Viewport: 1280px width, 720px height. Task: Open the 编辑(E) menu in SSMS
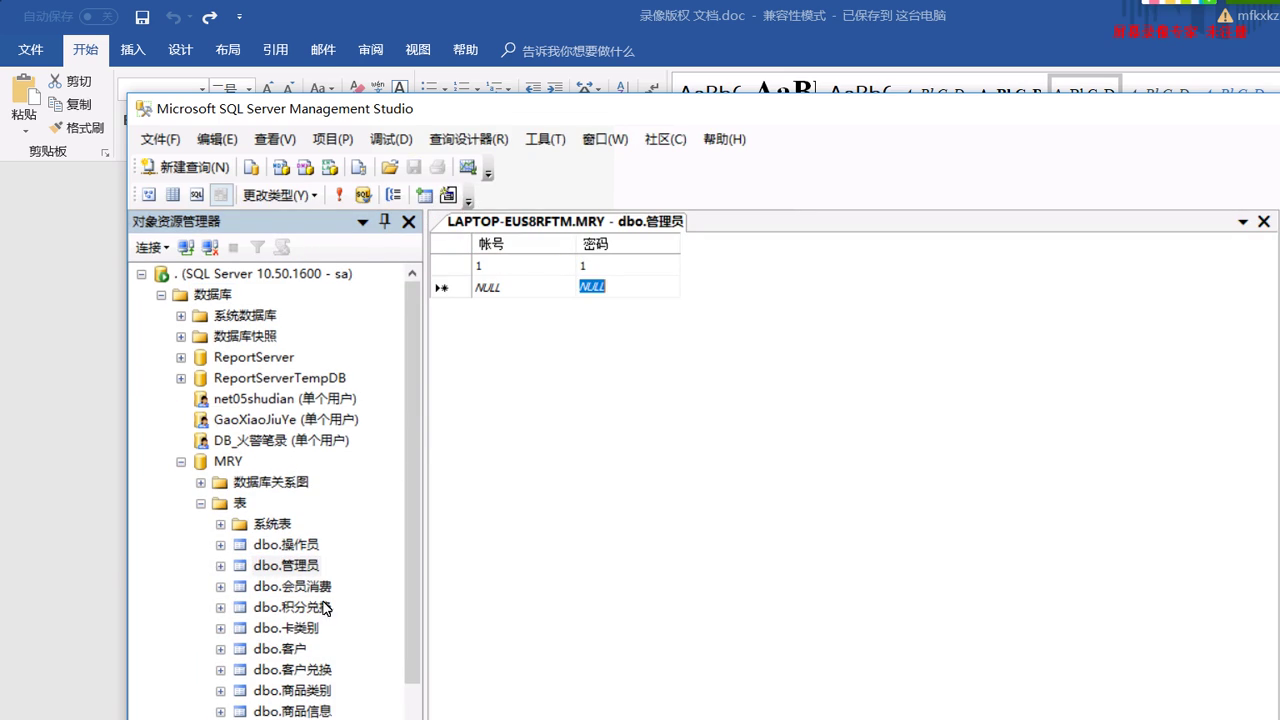pyautogui.click(x=217, y=139)
